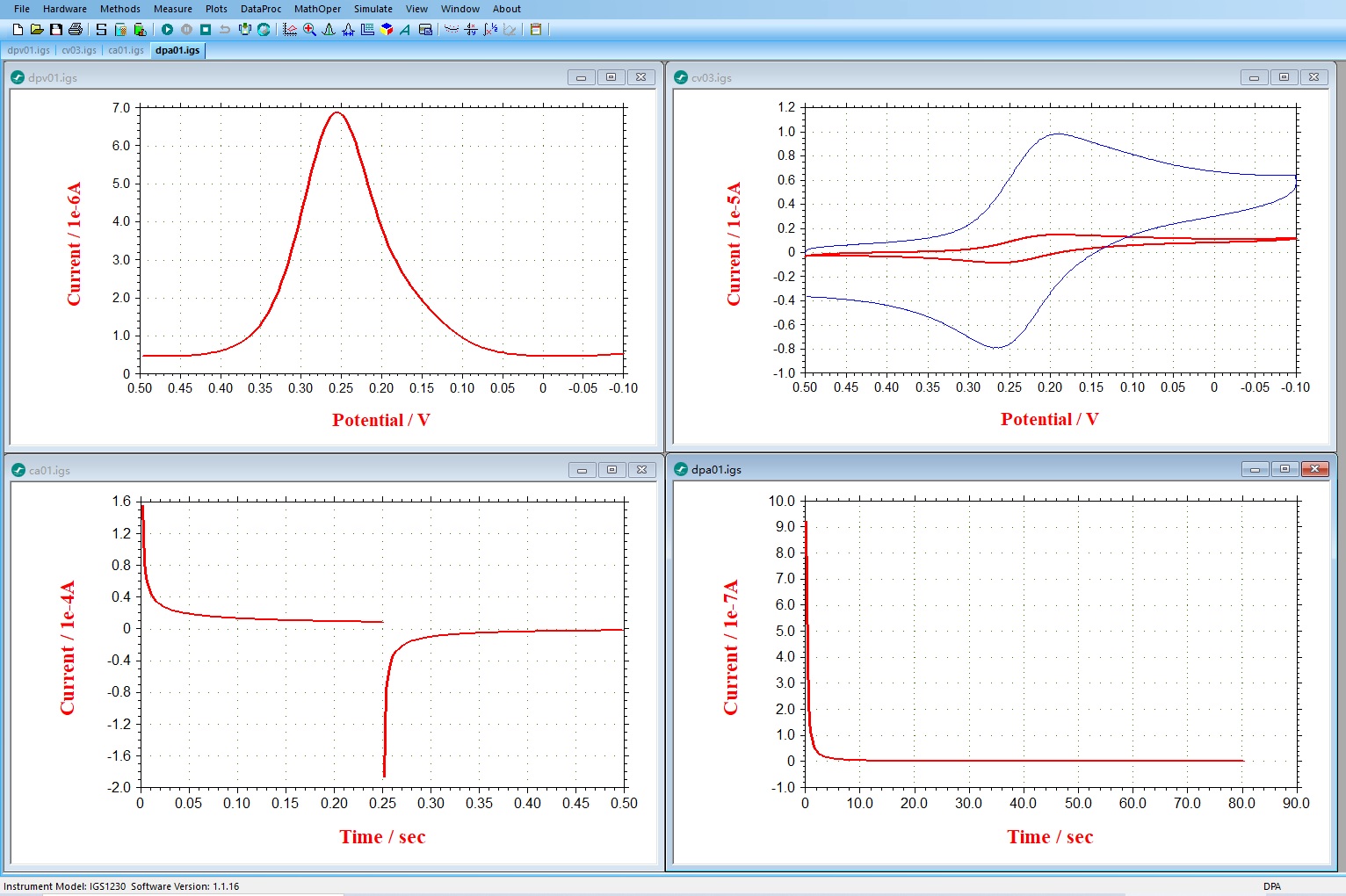
Task: Click Instrument Model IGS1230 status text
Action: point(65,886)
